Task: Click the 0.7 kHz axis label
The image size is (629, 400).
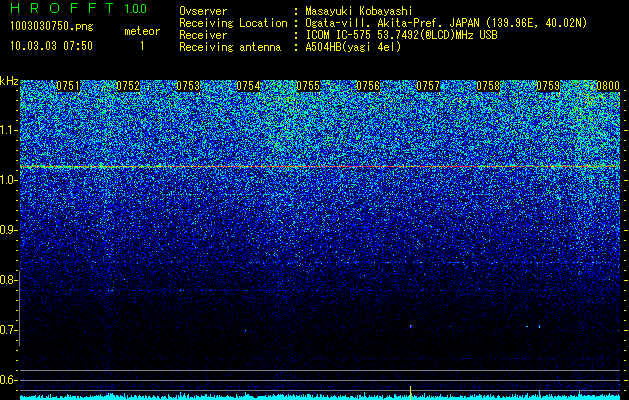Action: 8,330
